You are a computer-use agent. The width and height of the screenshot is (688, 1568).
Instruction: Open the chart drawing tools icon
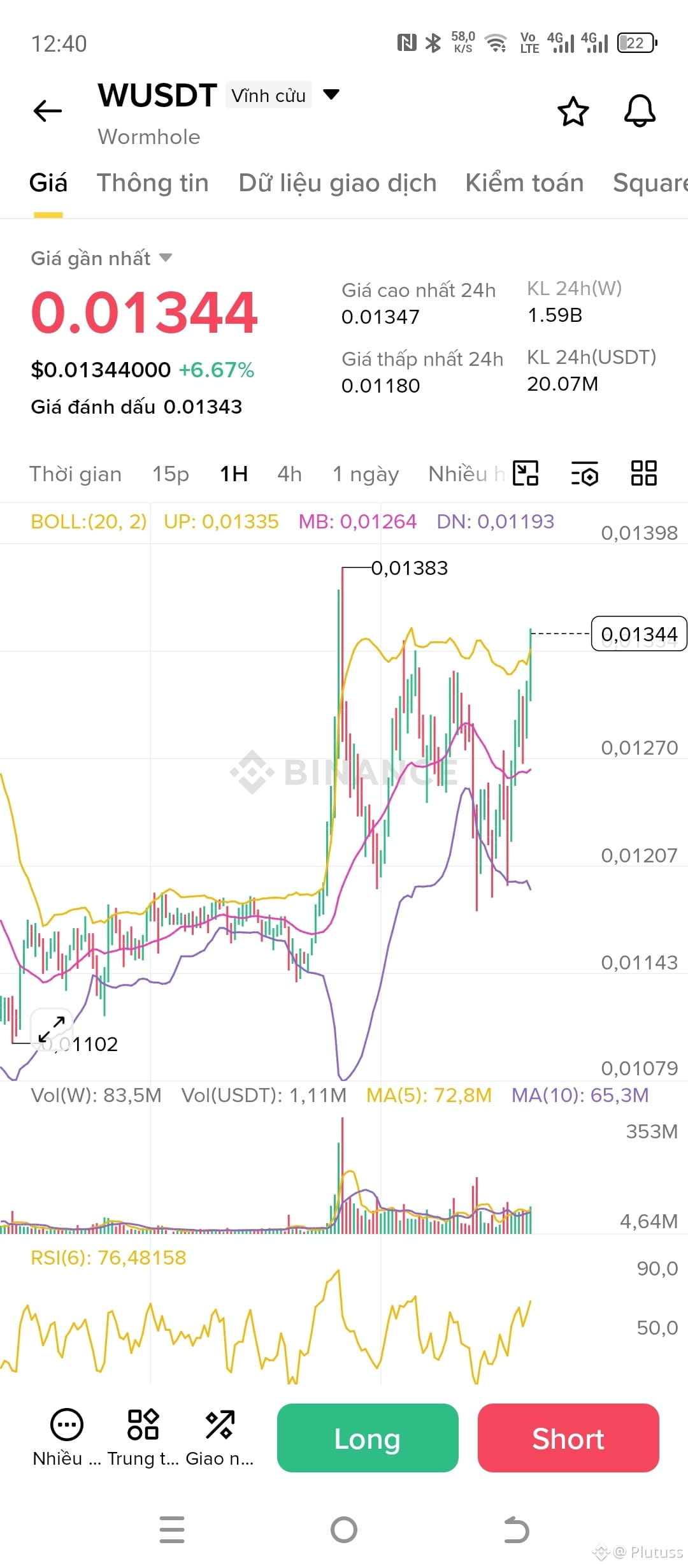pos(526,473)
